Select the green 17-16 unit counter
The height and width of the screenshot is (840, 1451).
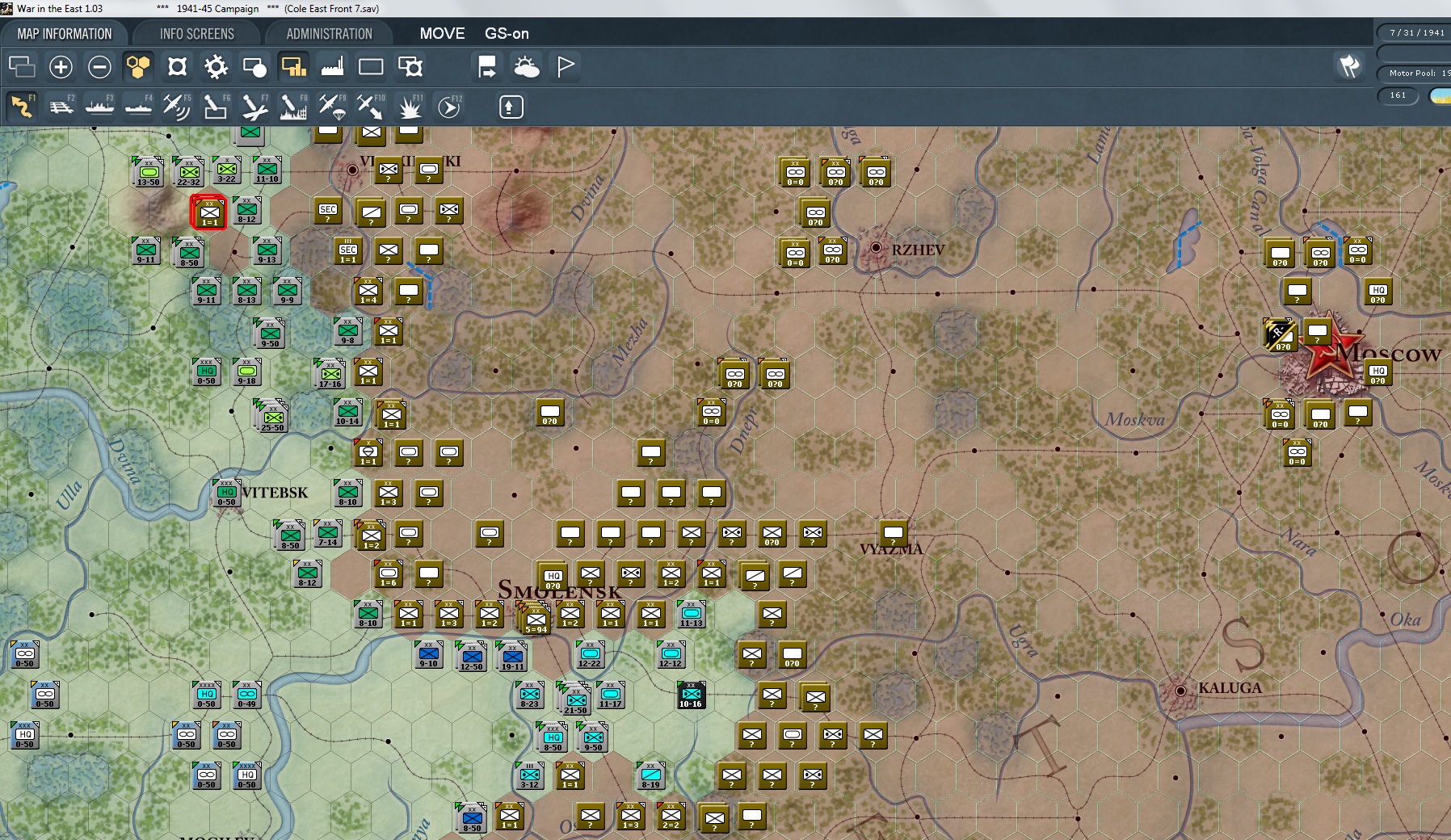coord(330,374)
